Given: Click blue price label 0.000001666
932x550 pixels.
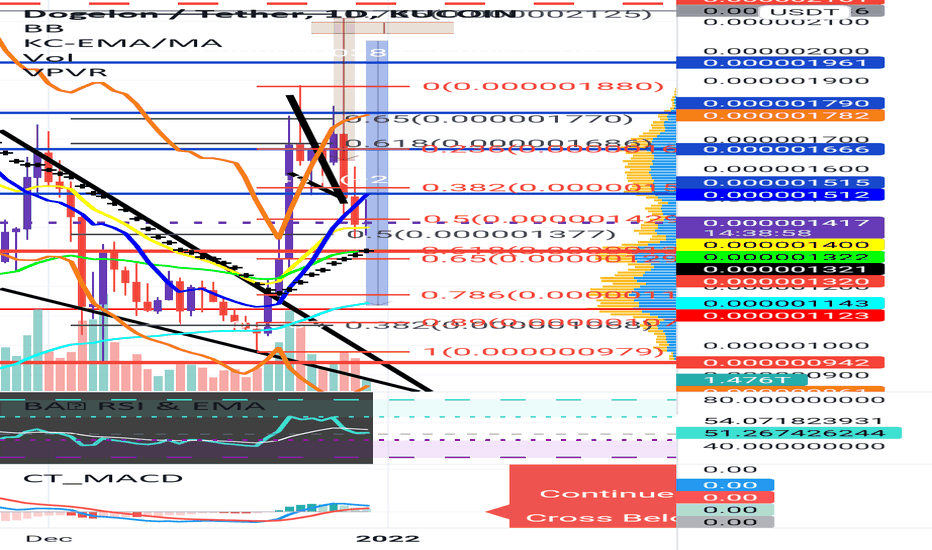Looking at the screenshot, I should (780, 149).
